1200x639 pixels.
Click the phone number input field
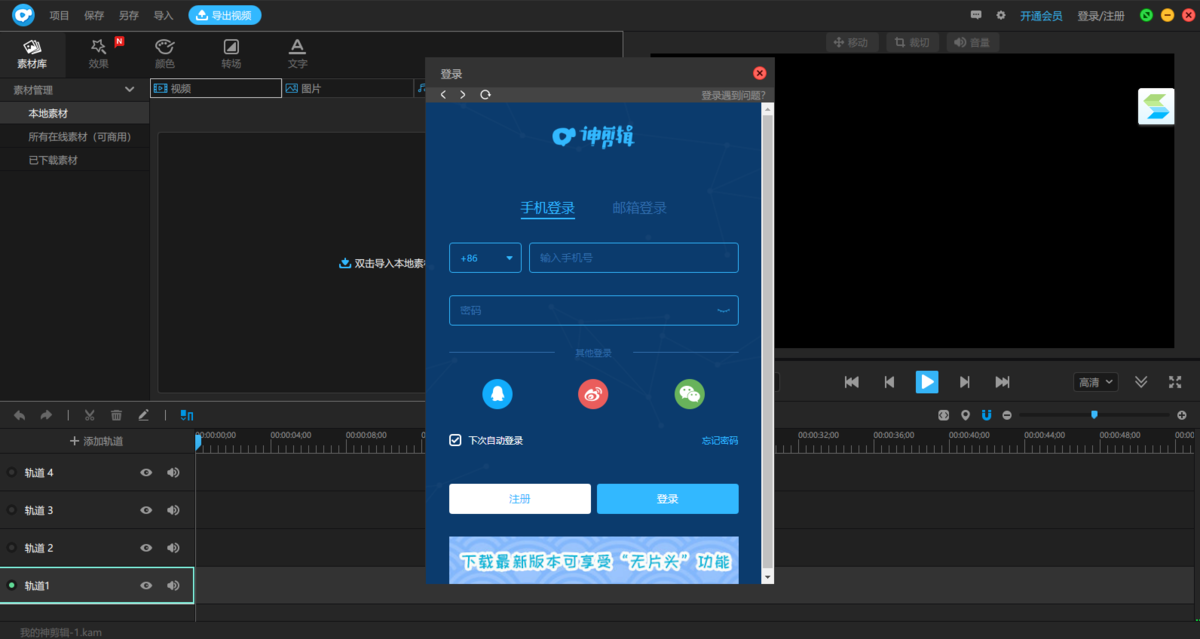pyautogui.click(x=633, y=257)
